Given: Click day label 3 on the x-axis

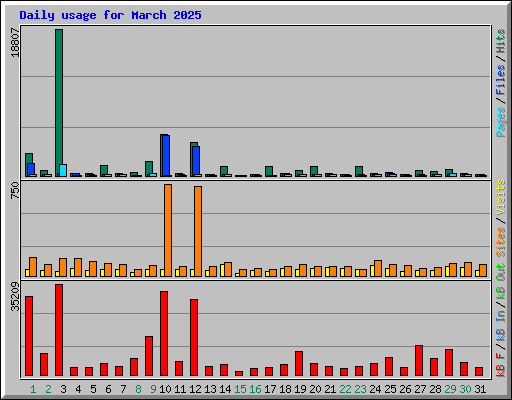Looking at the screenshot, I should tap(63, 389).
